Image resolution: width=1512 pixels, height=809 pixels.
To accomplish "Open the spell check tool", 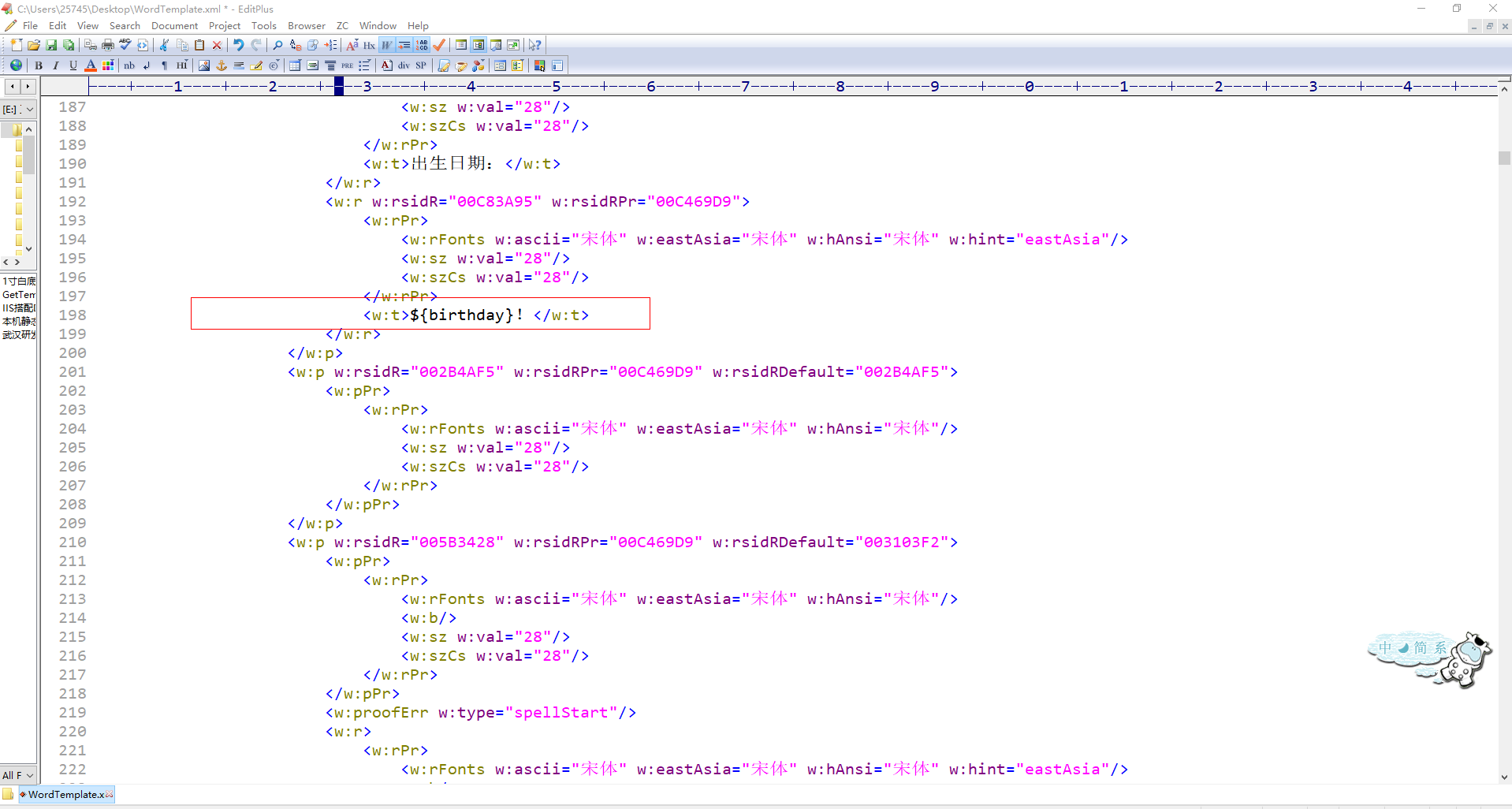I will [x=124, y=45].
